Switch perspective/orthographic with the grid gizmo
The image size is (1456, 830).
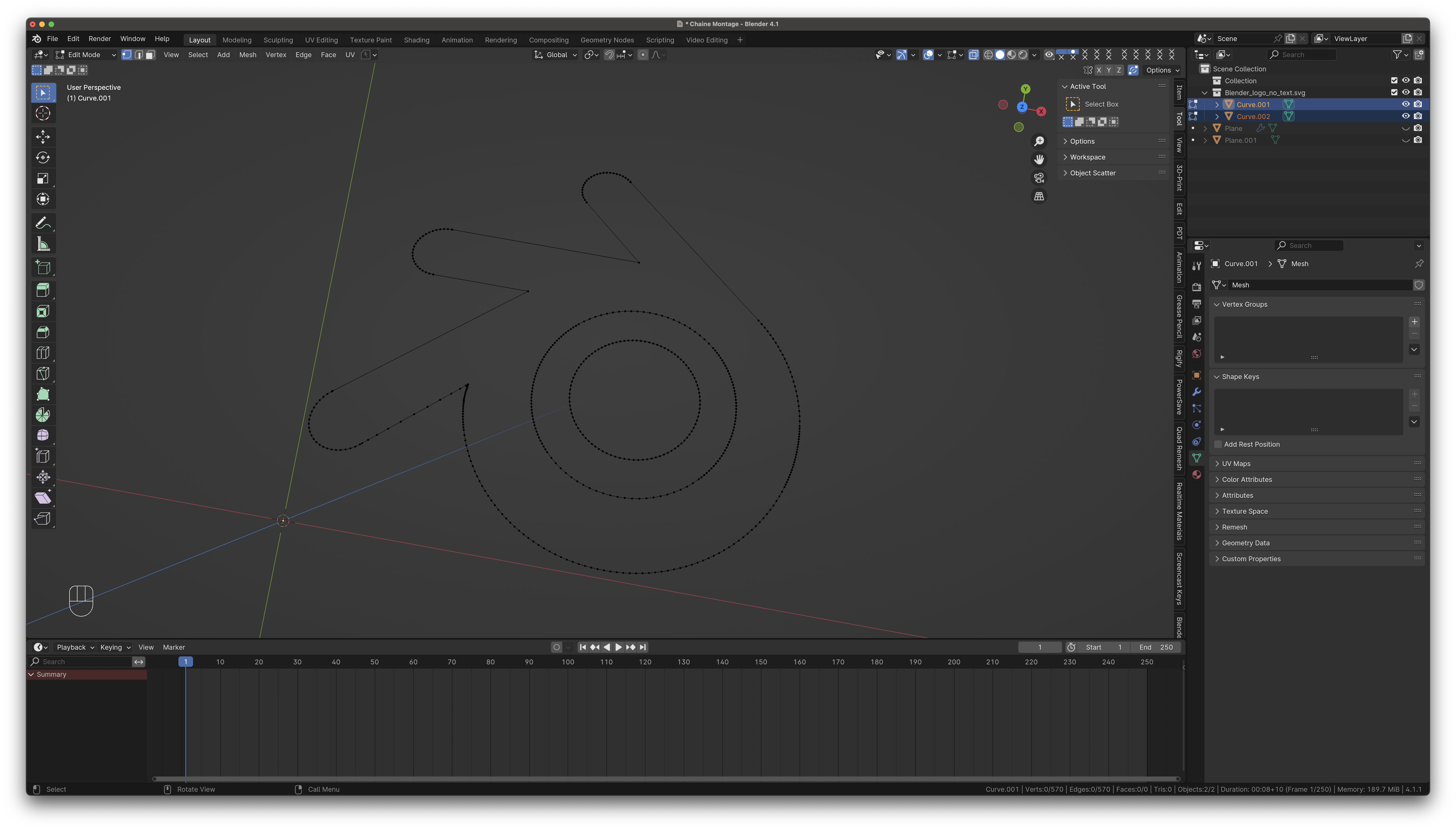click(x=1039, y=196)
